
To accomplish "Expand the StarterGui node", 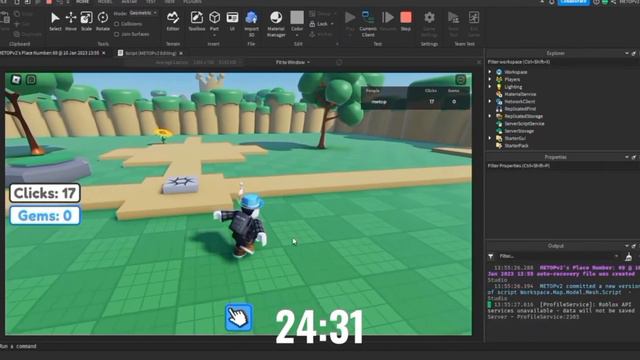I will coord(490,138).
